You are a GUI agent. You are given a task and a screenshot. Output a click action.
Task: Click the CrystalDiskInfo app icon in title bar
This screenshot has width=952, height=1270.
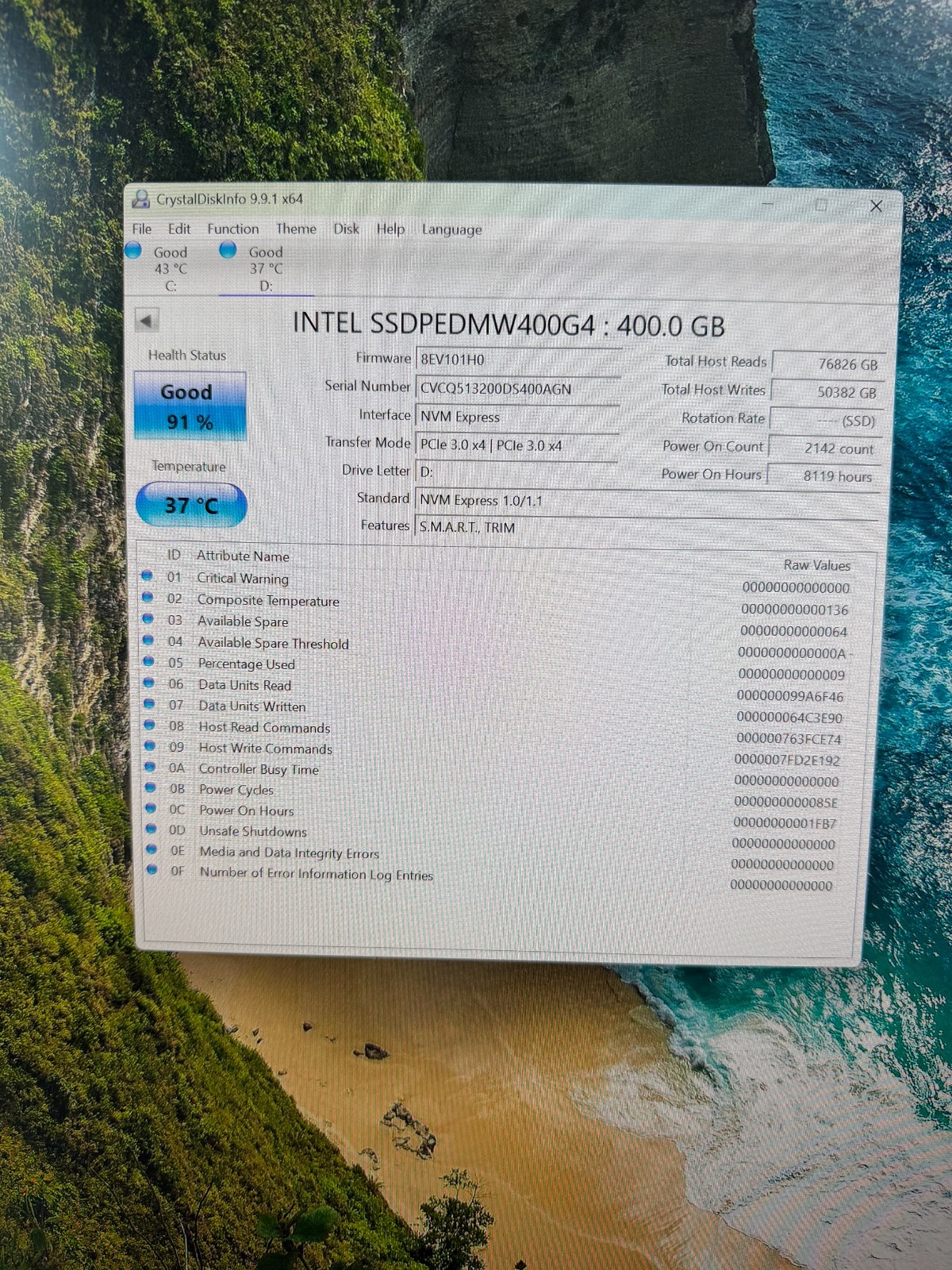point(141,198)
